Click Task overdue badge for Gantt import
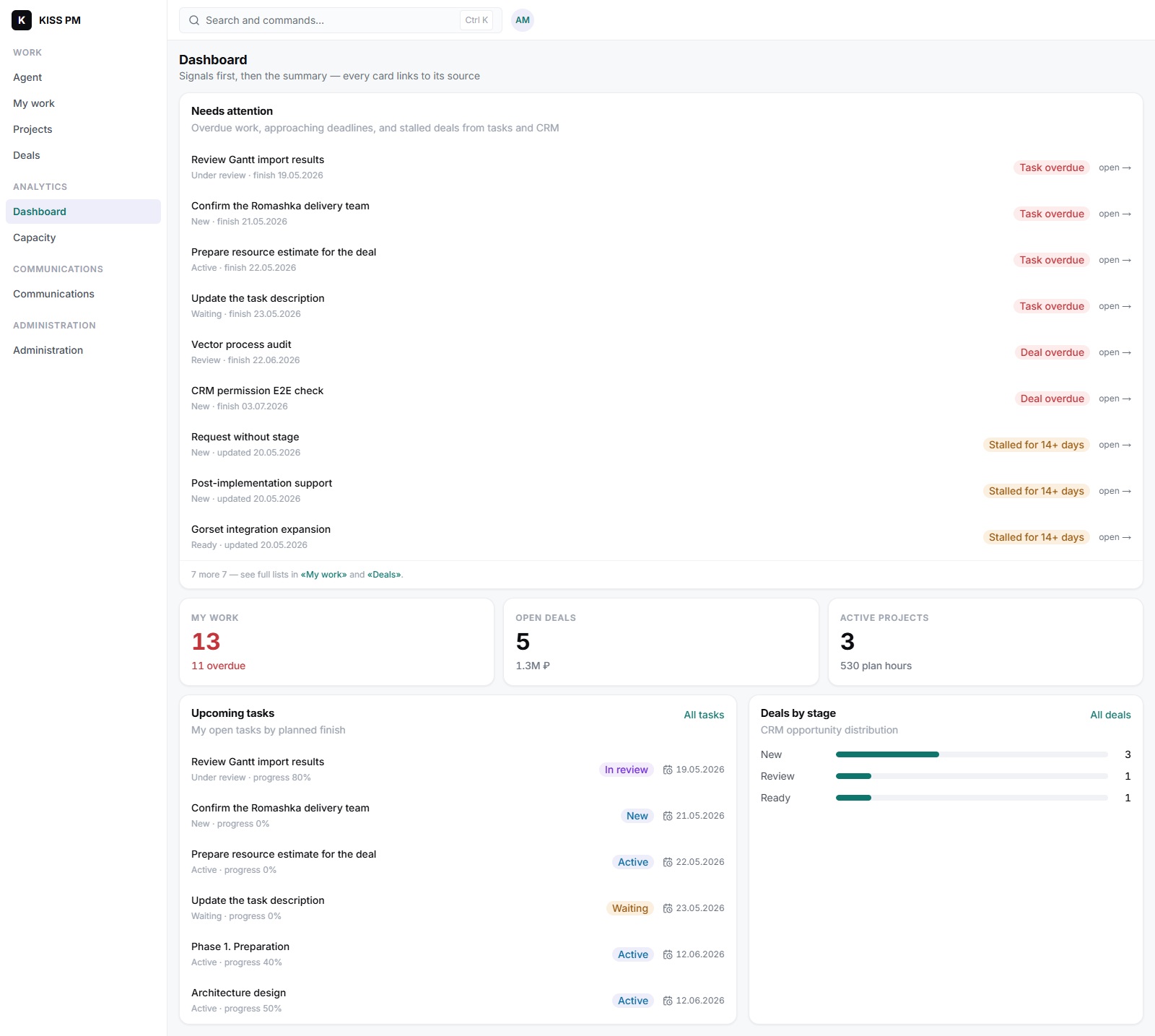Viewport: 1155px width, 1036px height. pyautogui.click(x=1052, y=167)
